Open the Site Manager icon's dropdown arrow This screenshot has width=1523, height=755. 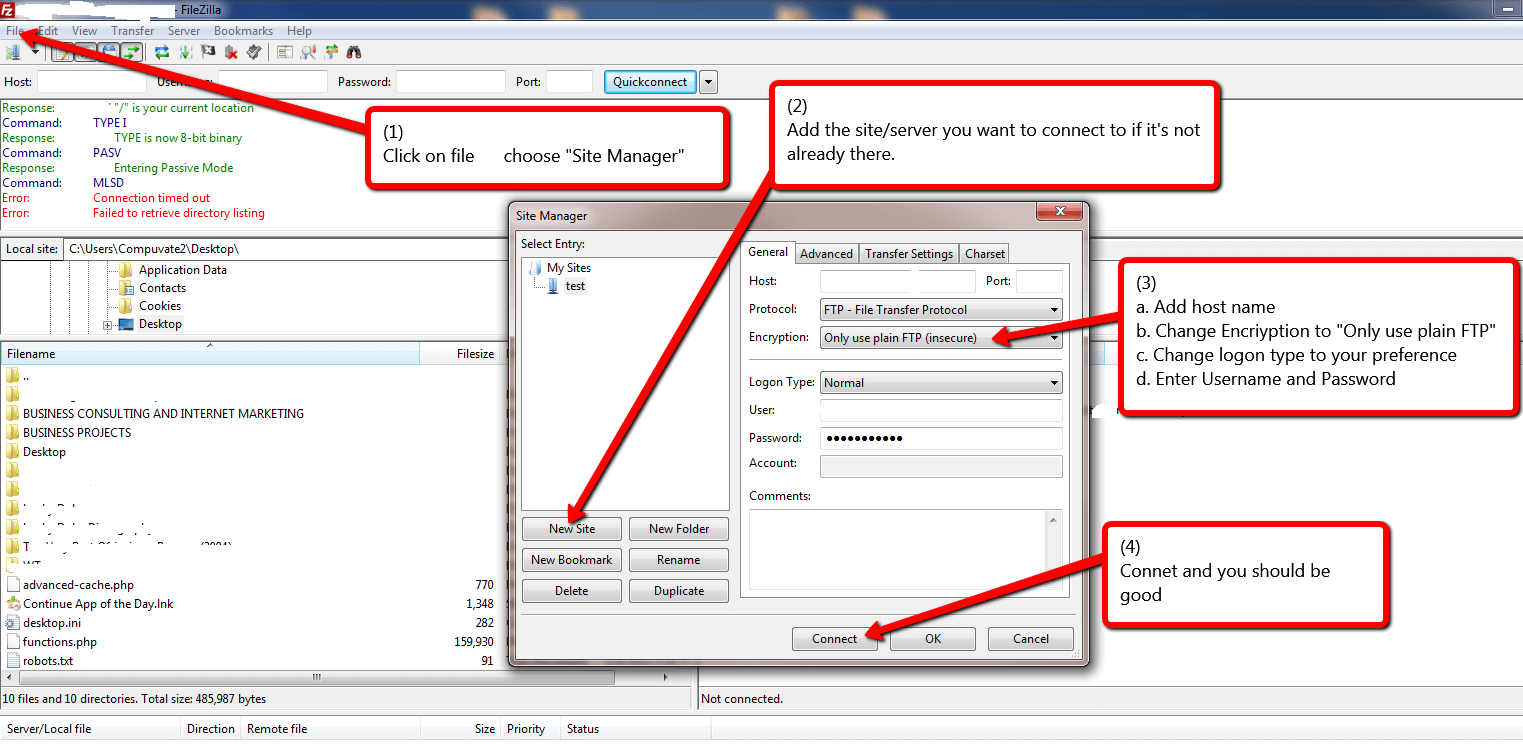point(35,51)
